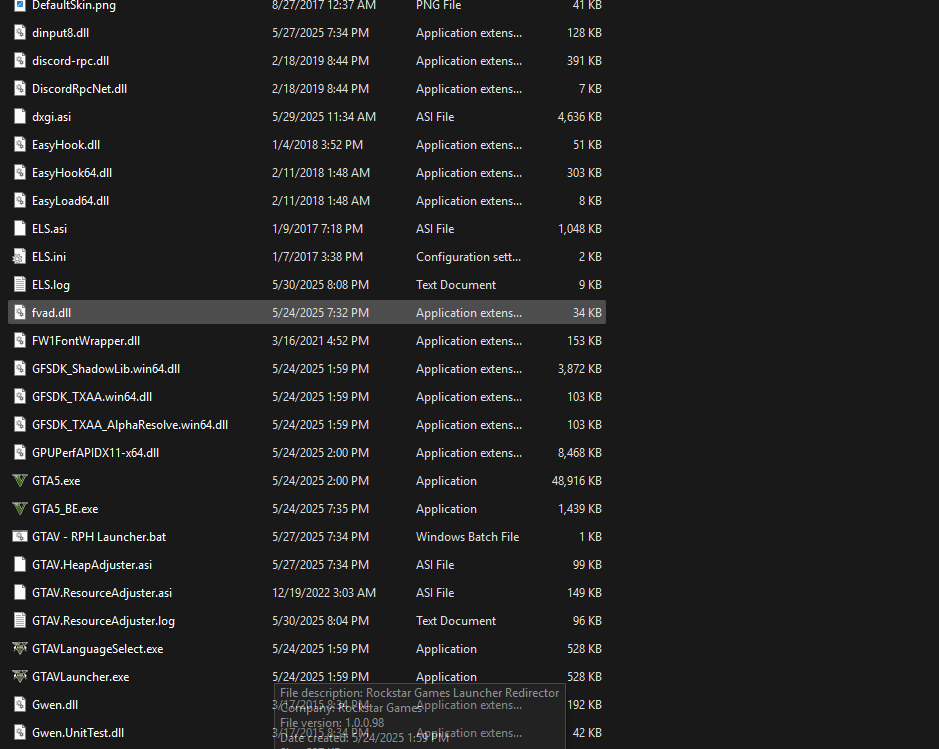Screen dimensions: 939x749
Task: Click the GFSDK_TXAA.win64.dll file icon
Action: [20, 397]
